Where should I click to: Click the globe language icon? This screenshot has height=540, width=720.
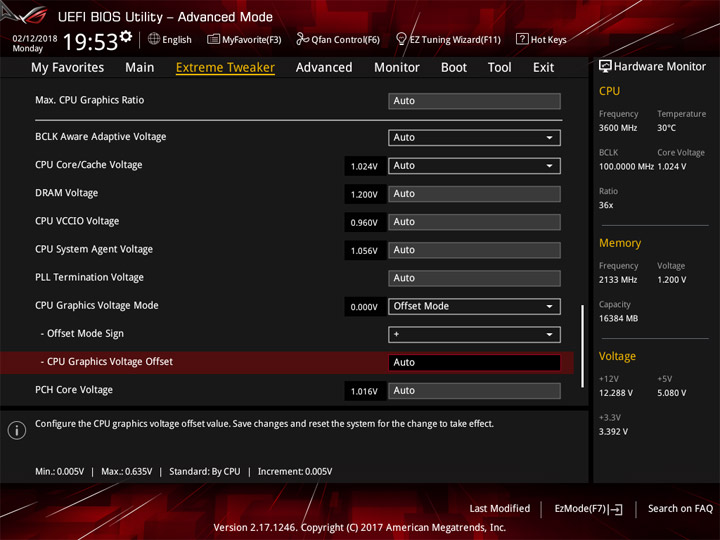154,39
